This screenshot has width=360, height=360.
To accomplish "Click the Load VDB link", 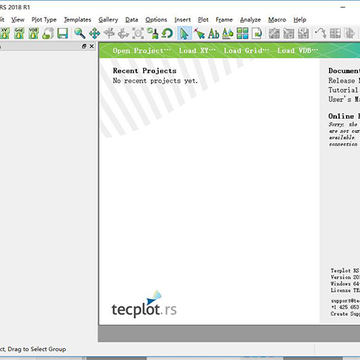I will click(298, 51).
